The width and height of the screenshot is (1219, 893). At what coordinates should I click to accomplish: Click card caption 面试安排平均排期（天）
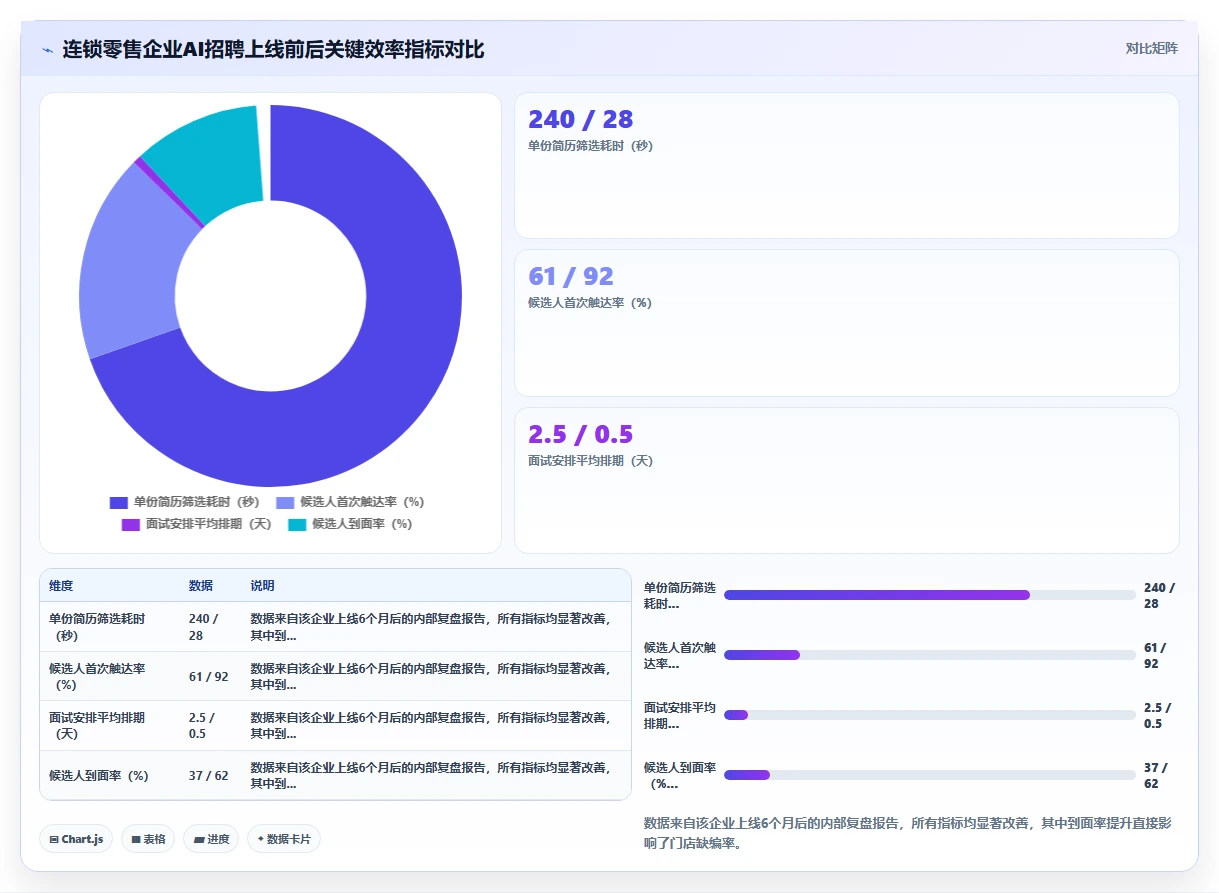tap(590, 461)
